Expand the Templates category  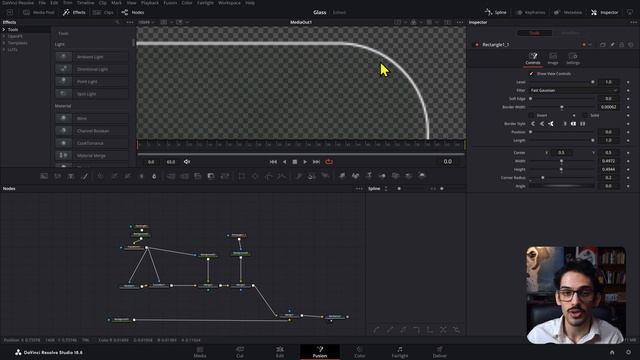(4, 43)
